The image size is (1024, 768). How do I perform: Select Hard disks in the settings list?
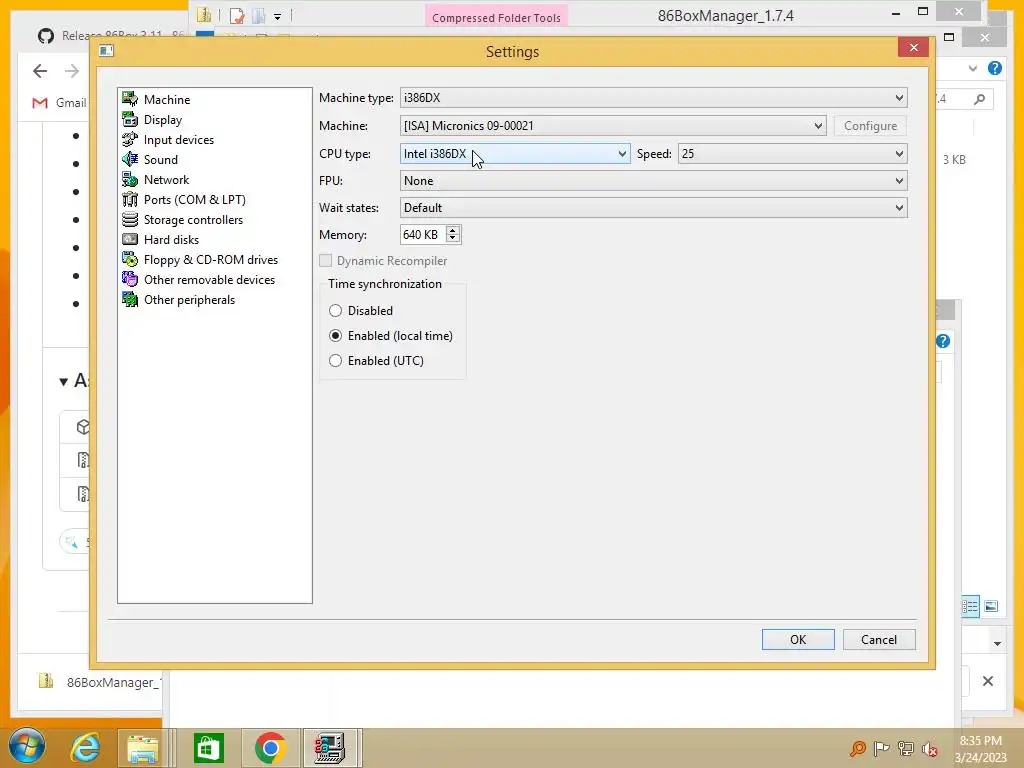click(171, 240)
